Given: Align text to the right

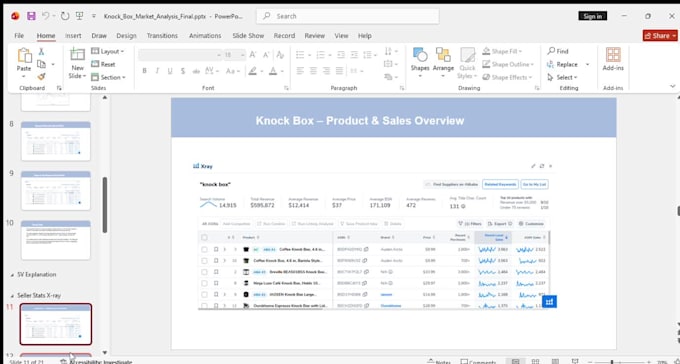Looking at the screenshot, I should tap(326, 70).
